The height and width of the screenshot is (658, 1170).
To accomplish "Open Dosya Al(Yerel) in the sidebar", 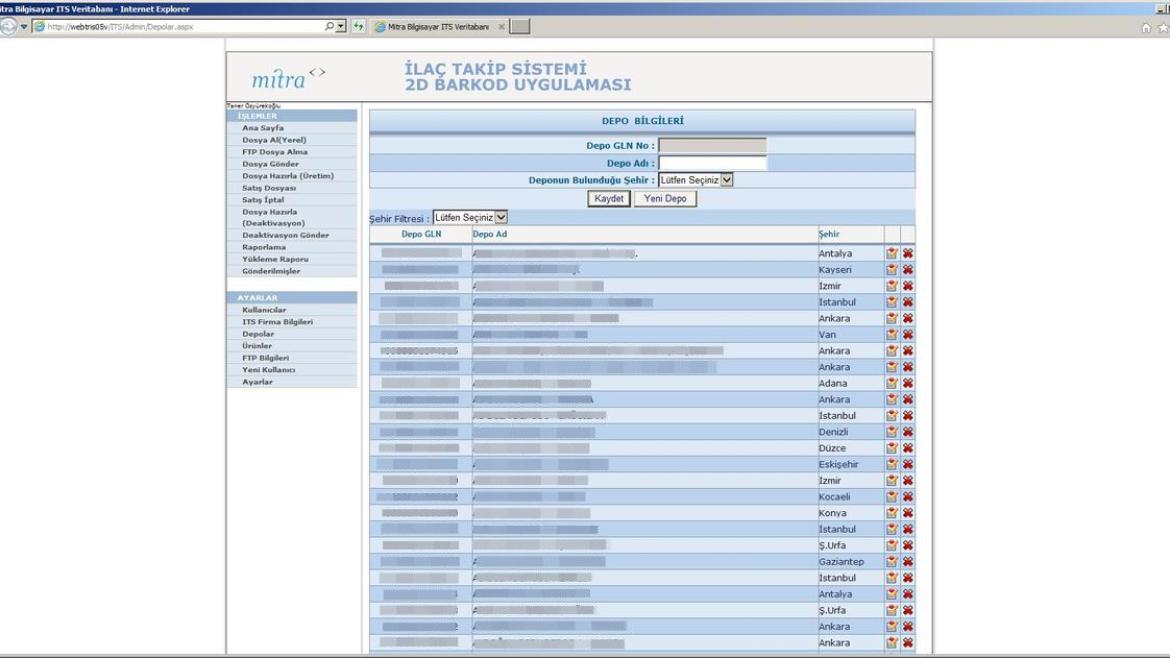I will (x=274, y=140).
